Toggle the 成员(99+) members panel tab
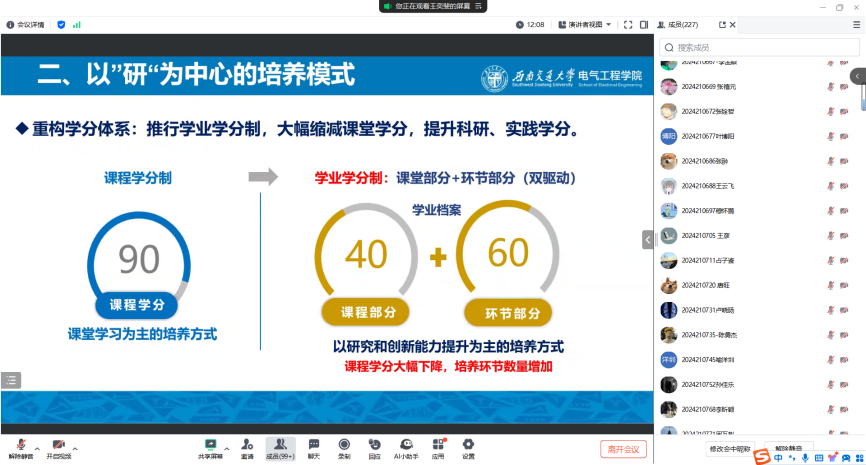The width and height of the screenshot is (866, 465). (x=280, y=446)
